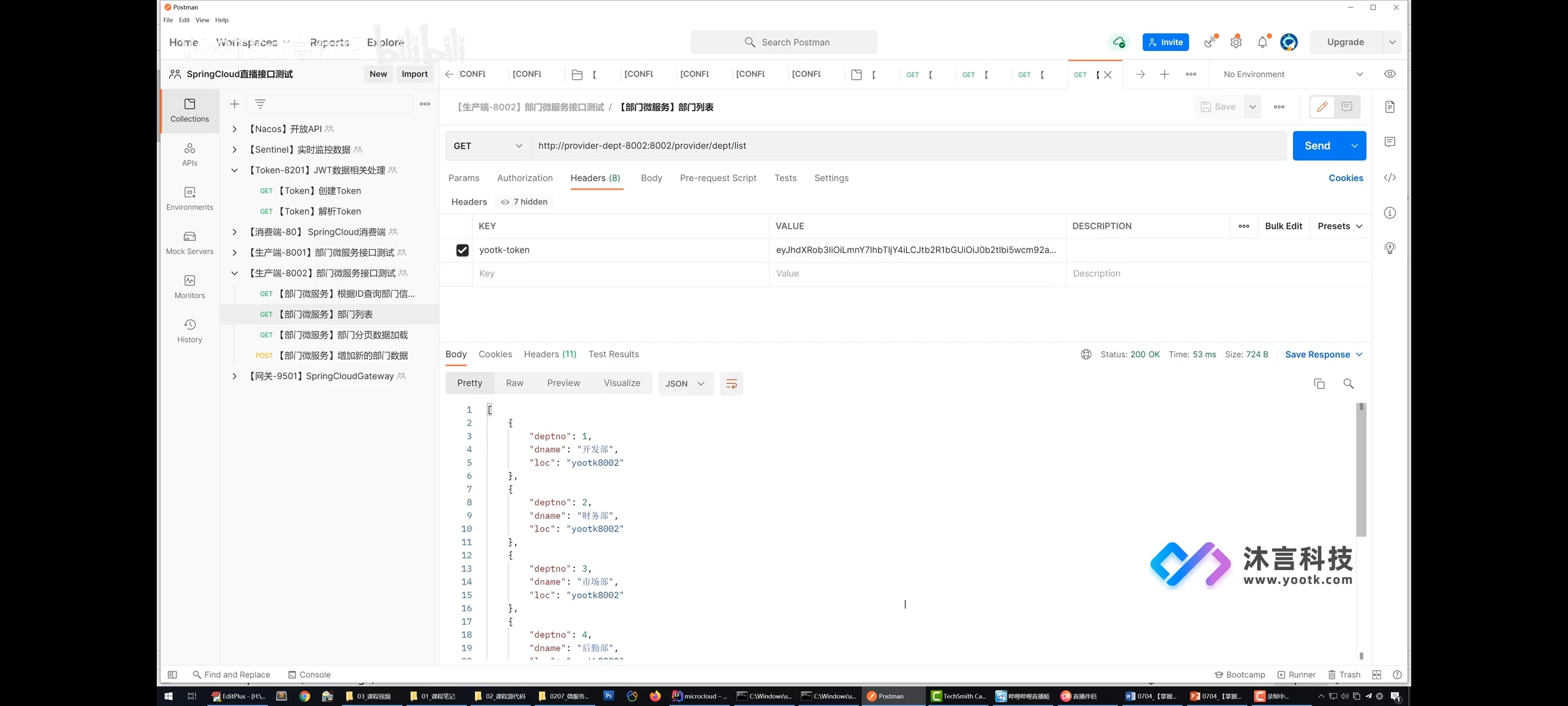1568x706 pixels.
Task: Select Raw response view
Action: click(x=514, y=383)
